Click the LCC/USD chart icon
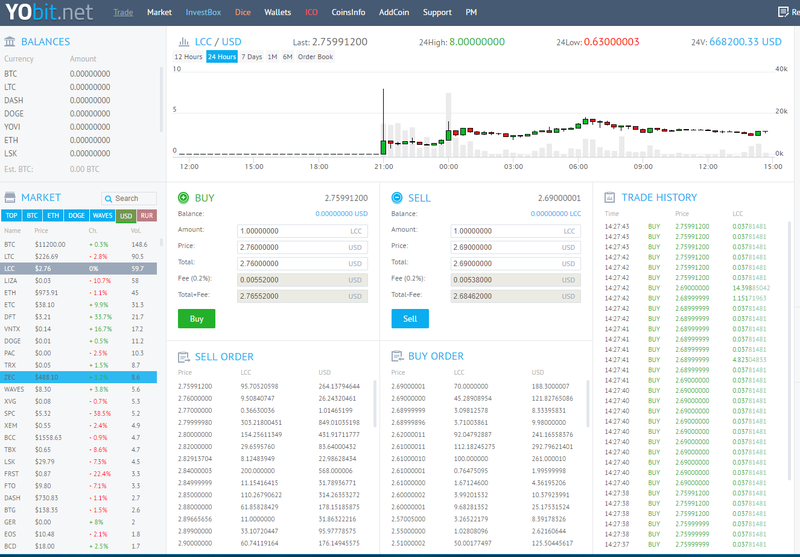This screenshot has height=557, width=800. click(184, 42)
